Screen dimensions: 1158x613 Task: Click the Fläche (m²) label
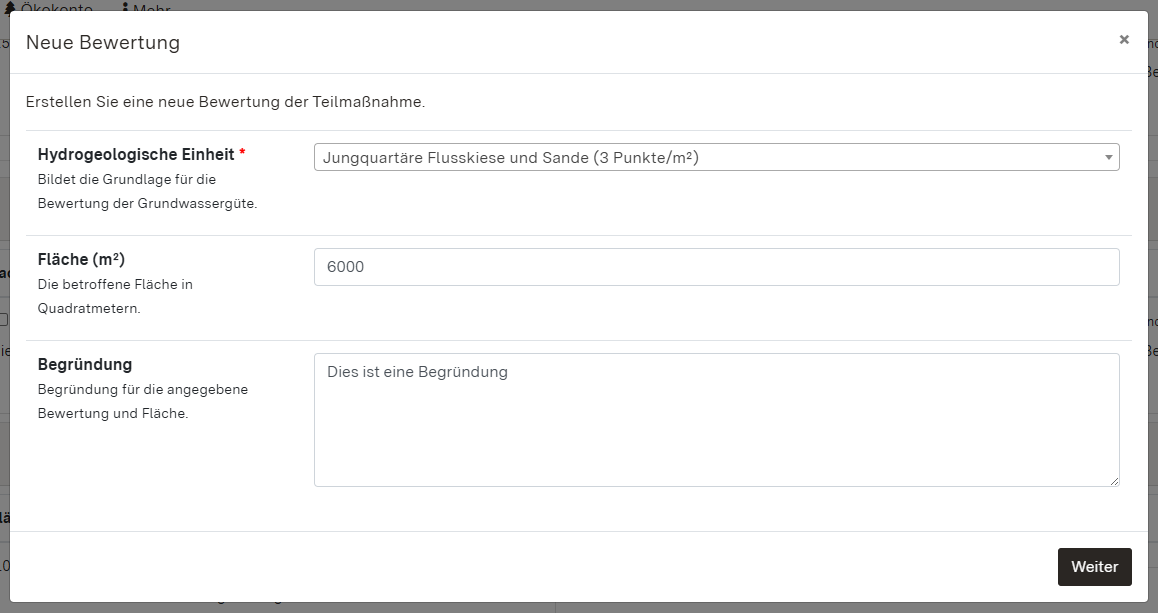pos(81,260)
